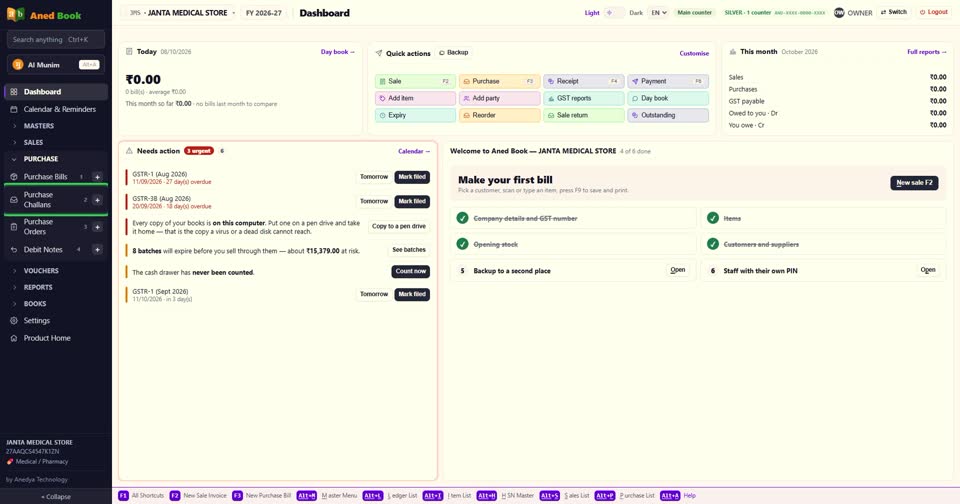960x504 pixels.
Task: Click the Switch user button
Action: click(x=893, y=12)
